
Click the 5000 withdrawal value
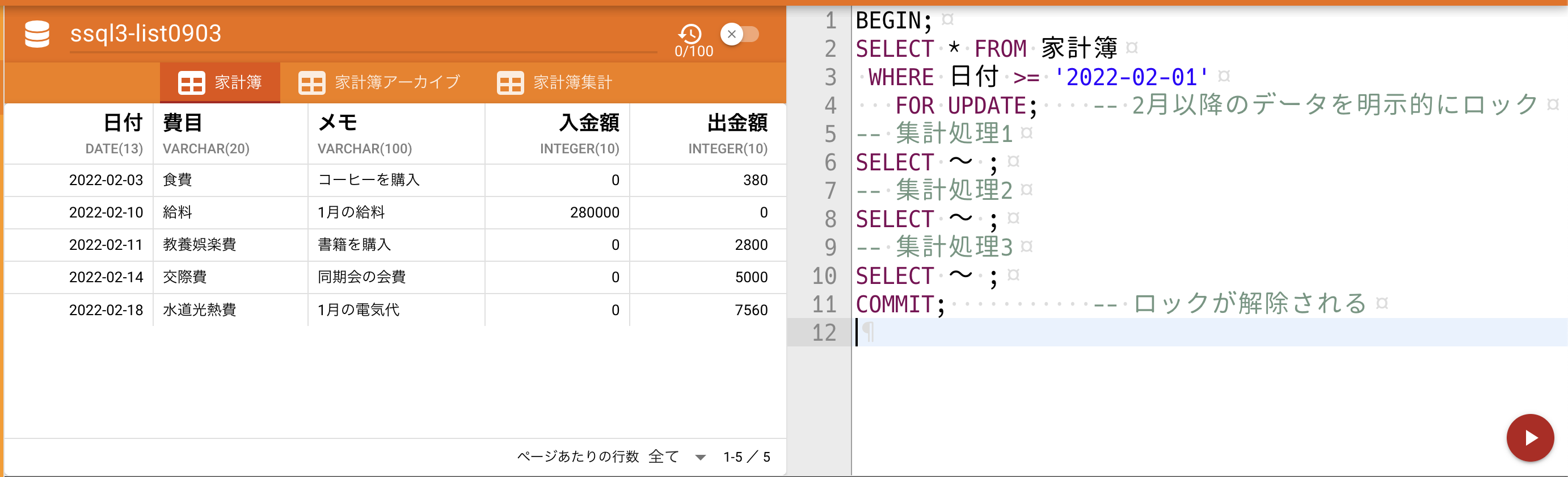[751, 277]
